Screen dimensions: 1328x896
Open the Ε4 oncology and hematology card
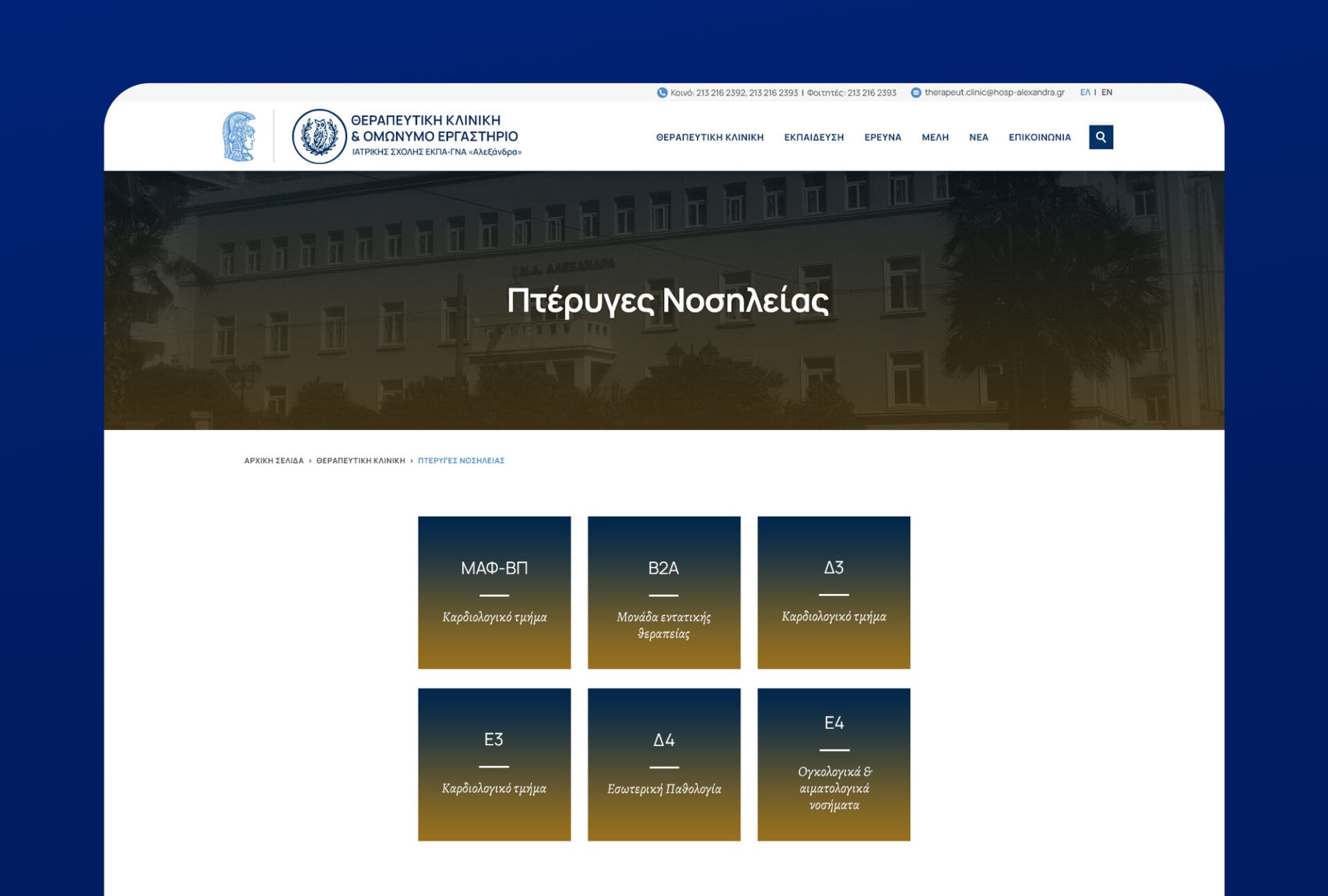click(x=834, y=764)
